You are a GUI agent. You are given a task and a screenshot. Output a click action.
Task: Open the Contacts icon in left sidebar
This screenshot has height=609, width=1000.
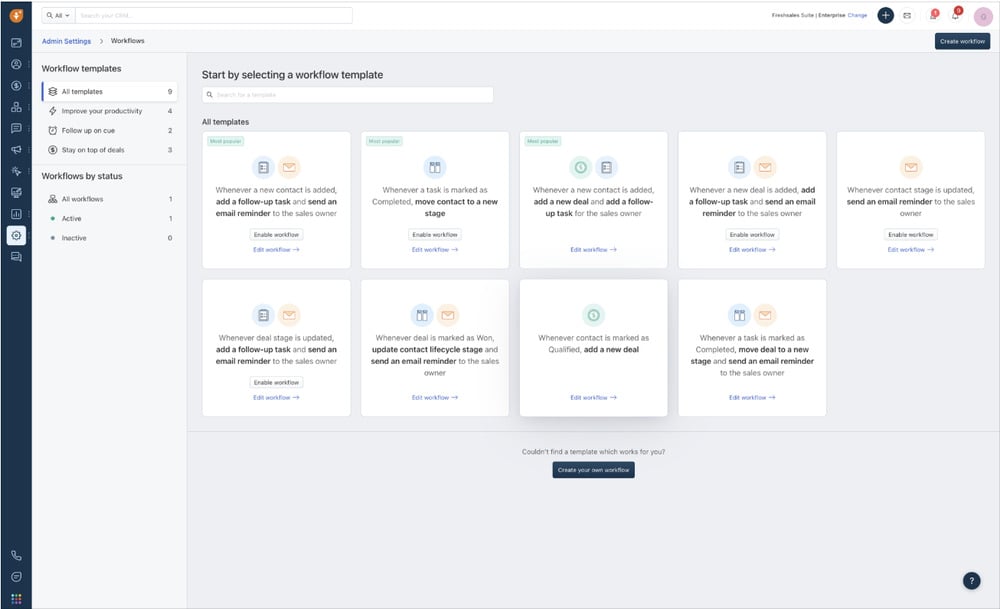click(x=16, y=64)
